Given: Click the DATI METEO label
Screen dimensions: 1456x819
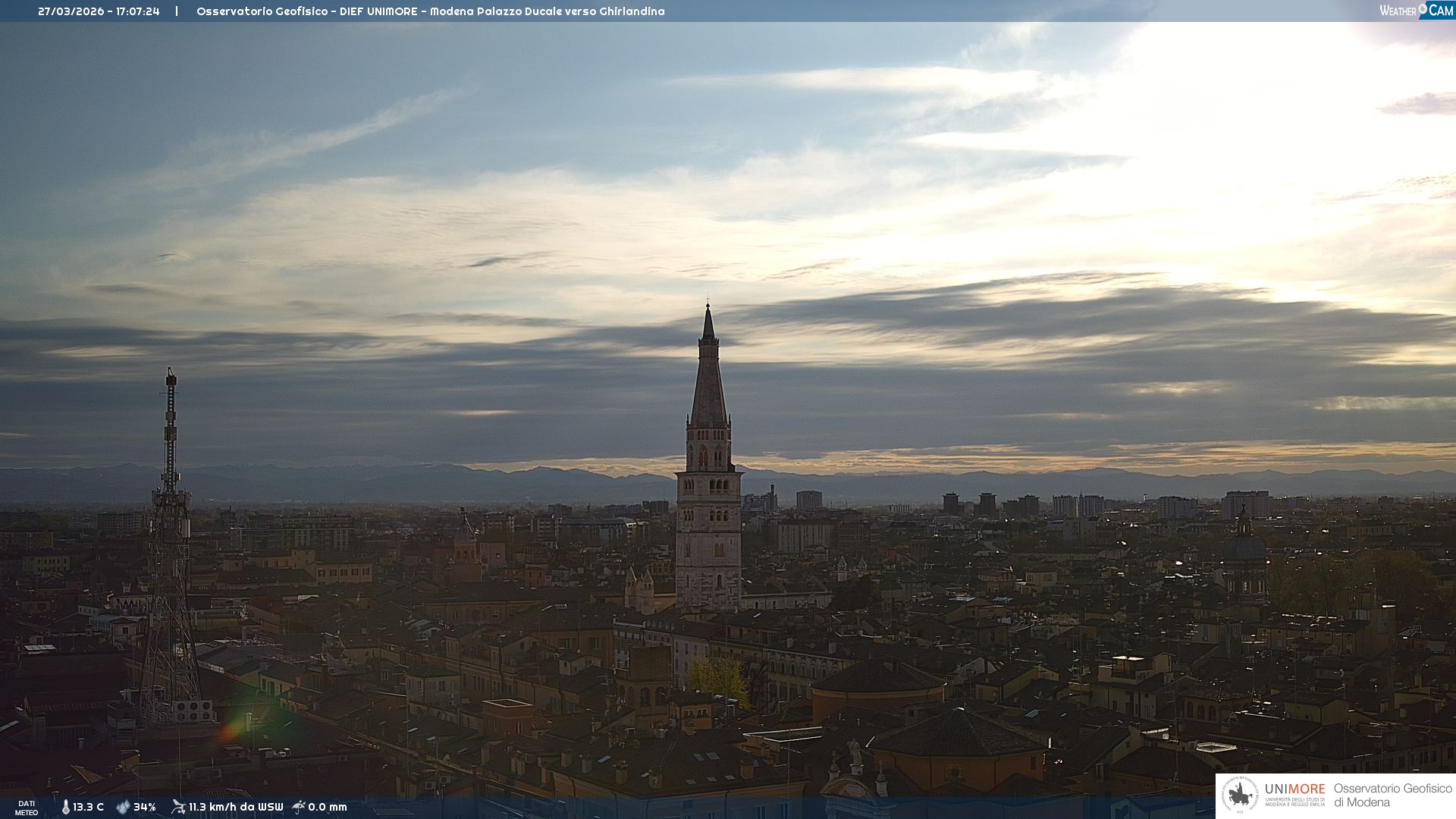Looking at the screenshot, I should click(27, 808).
